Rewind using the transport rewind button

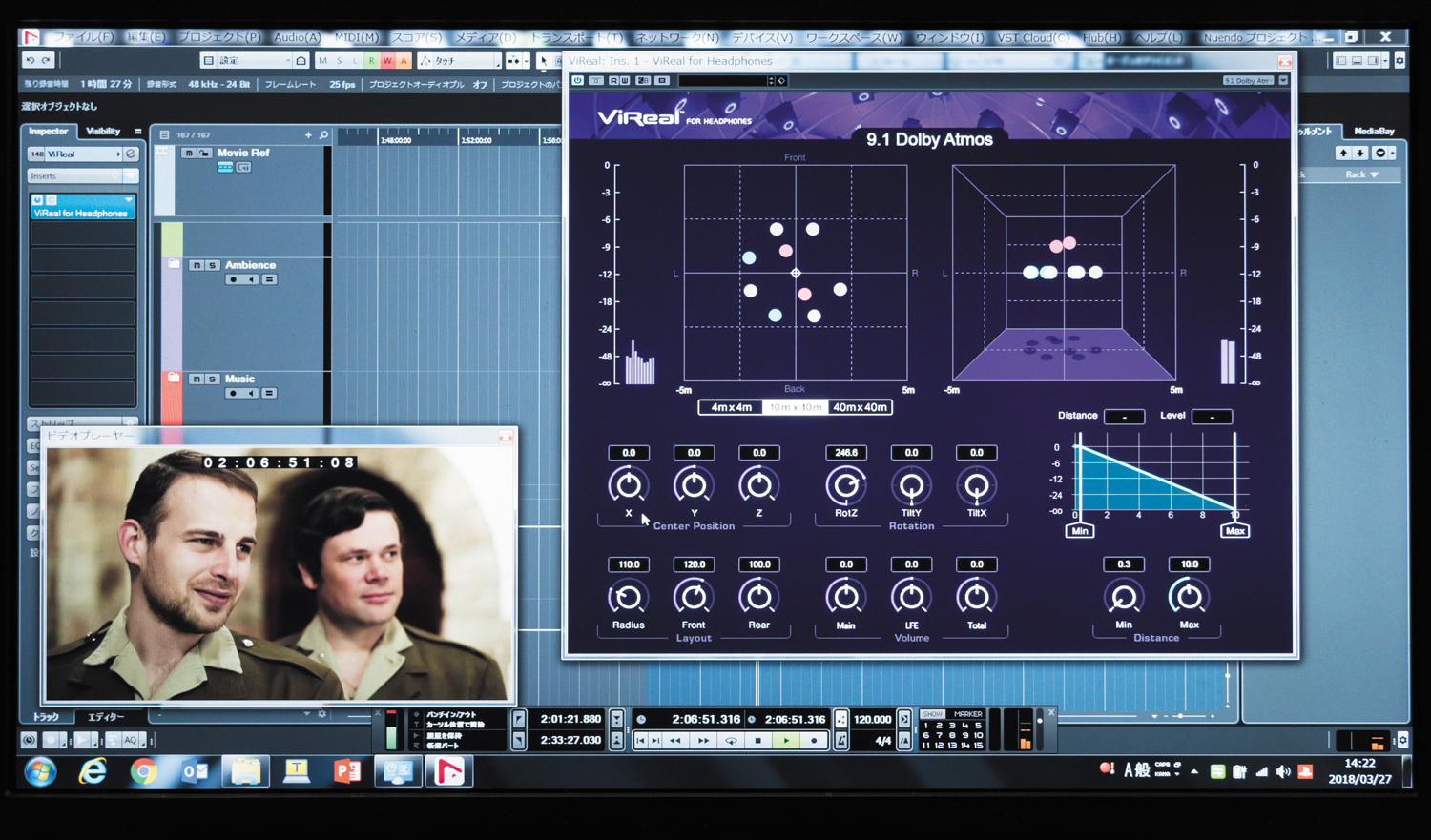(x=675, y=741)
